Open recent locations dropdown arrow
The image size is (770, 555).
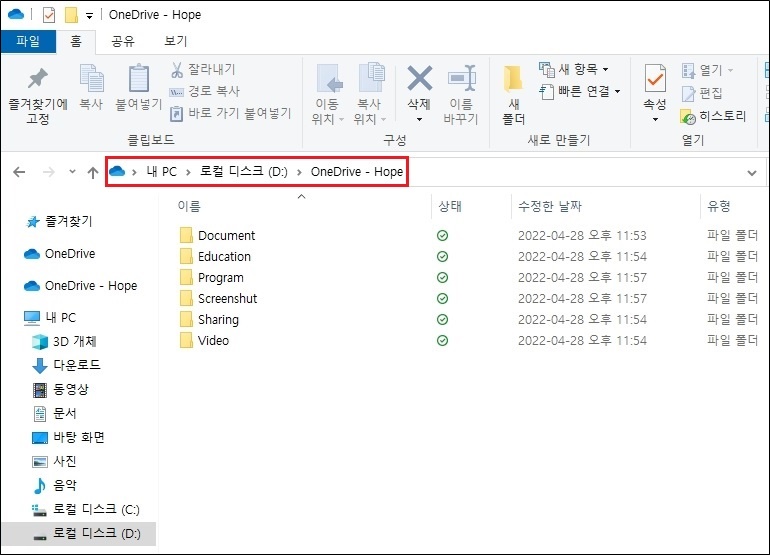pyautogui.click(x=73, y=171)
